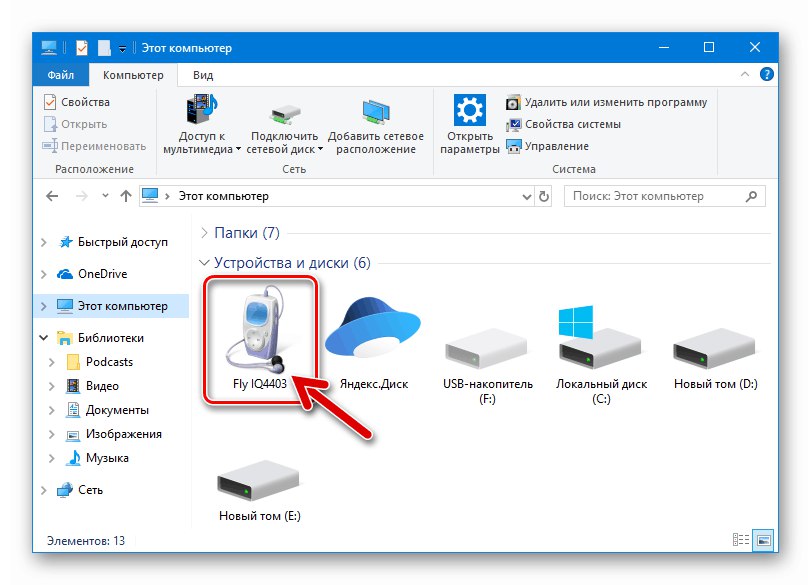
Task: Collapse the ribbon with the caret icon
Action: tap(745, 74)
